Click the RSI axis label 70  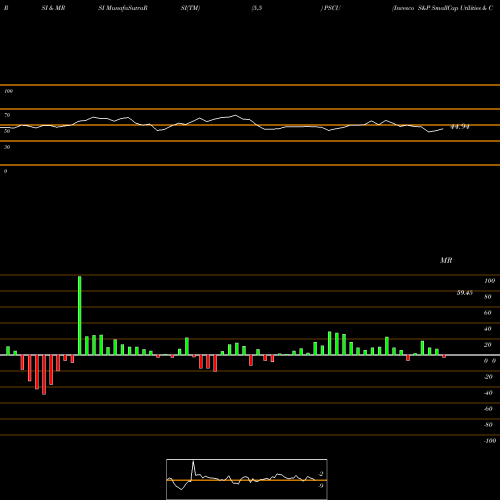[x=7, y=115]
